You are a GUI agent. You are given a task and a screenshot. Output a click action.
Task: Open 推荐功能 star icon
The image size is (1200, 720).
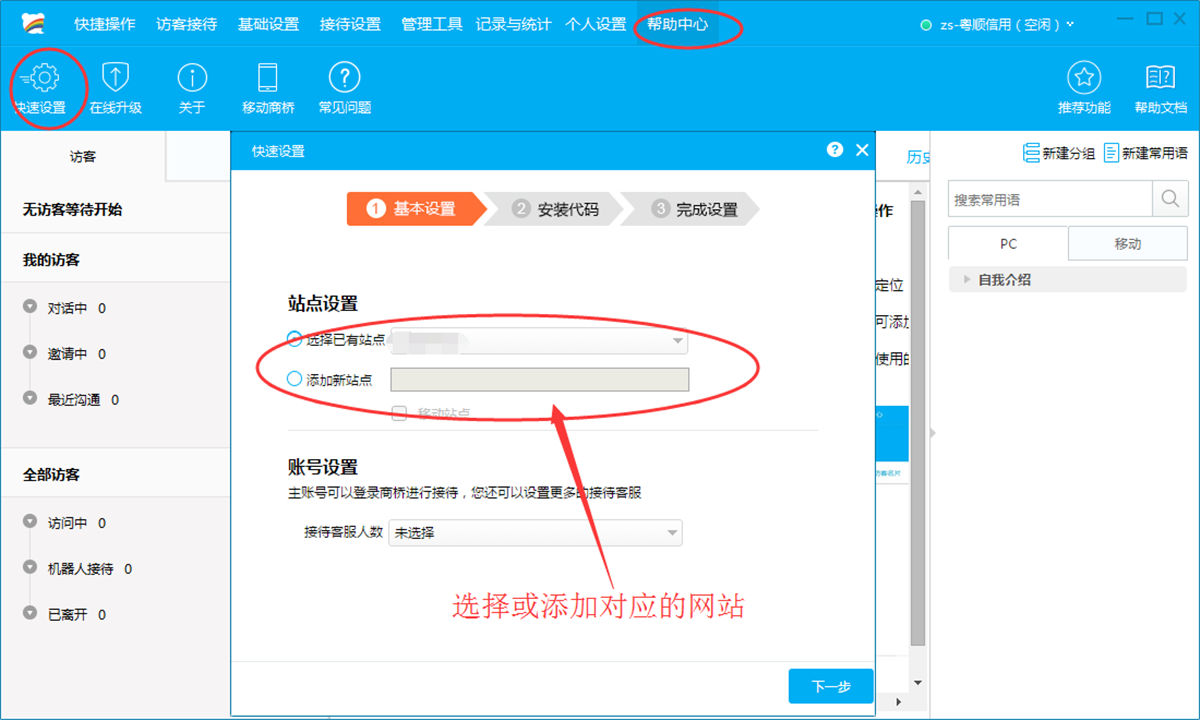(x=1084, y=78)
